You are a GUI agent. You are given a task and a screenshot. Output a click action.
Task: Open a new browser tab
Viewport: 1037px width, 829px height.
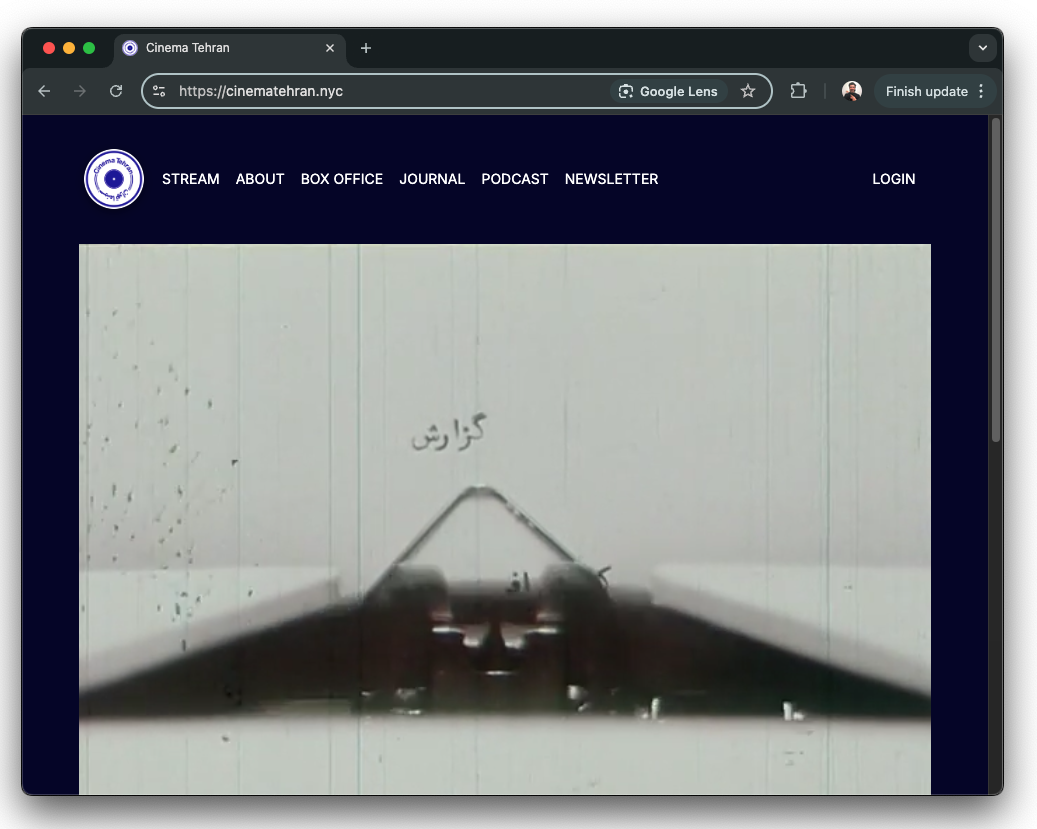pos(366,48)
